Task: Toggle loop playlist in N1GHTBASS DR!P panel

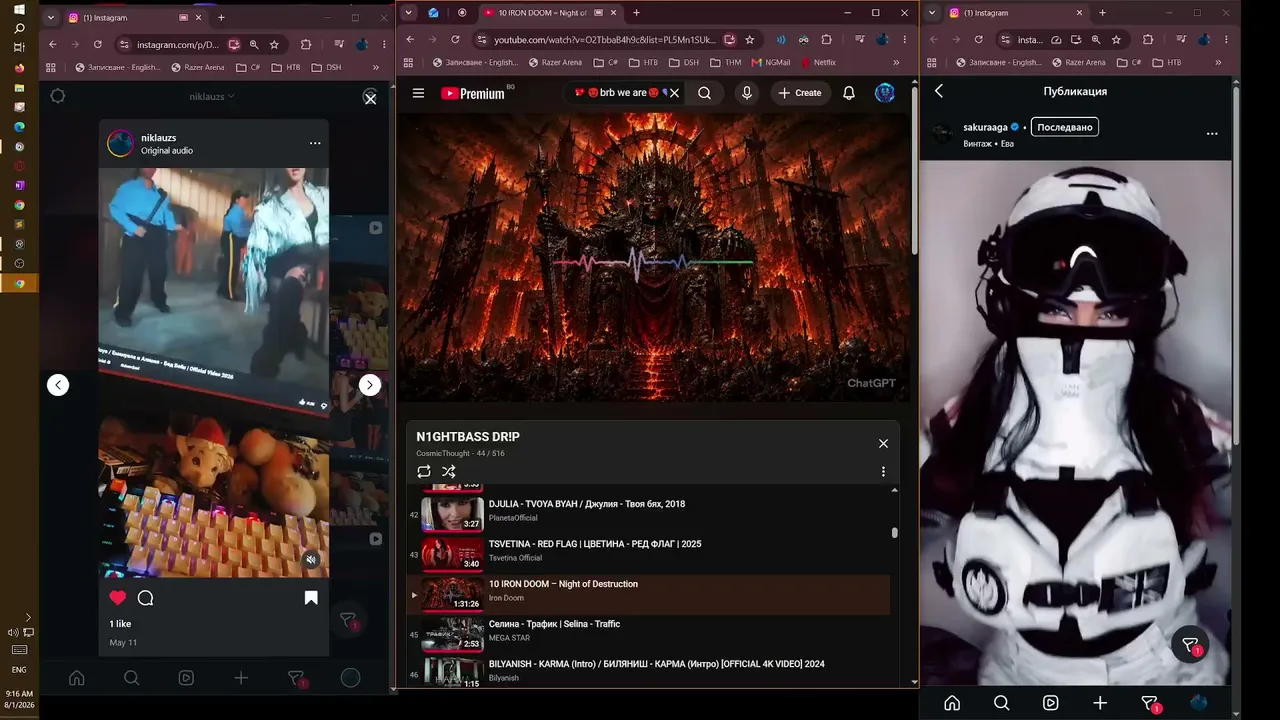Action: pos(424,472)
